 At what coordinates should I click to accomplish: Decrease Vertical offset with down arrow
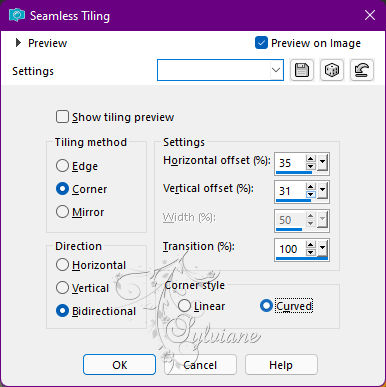[311, 194]
